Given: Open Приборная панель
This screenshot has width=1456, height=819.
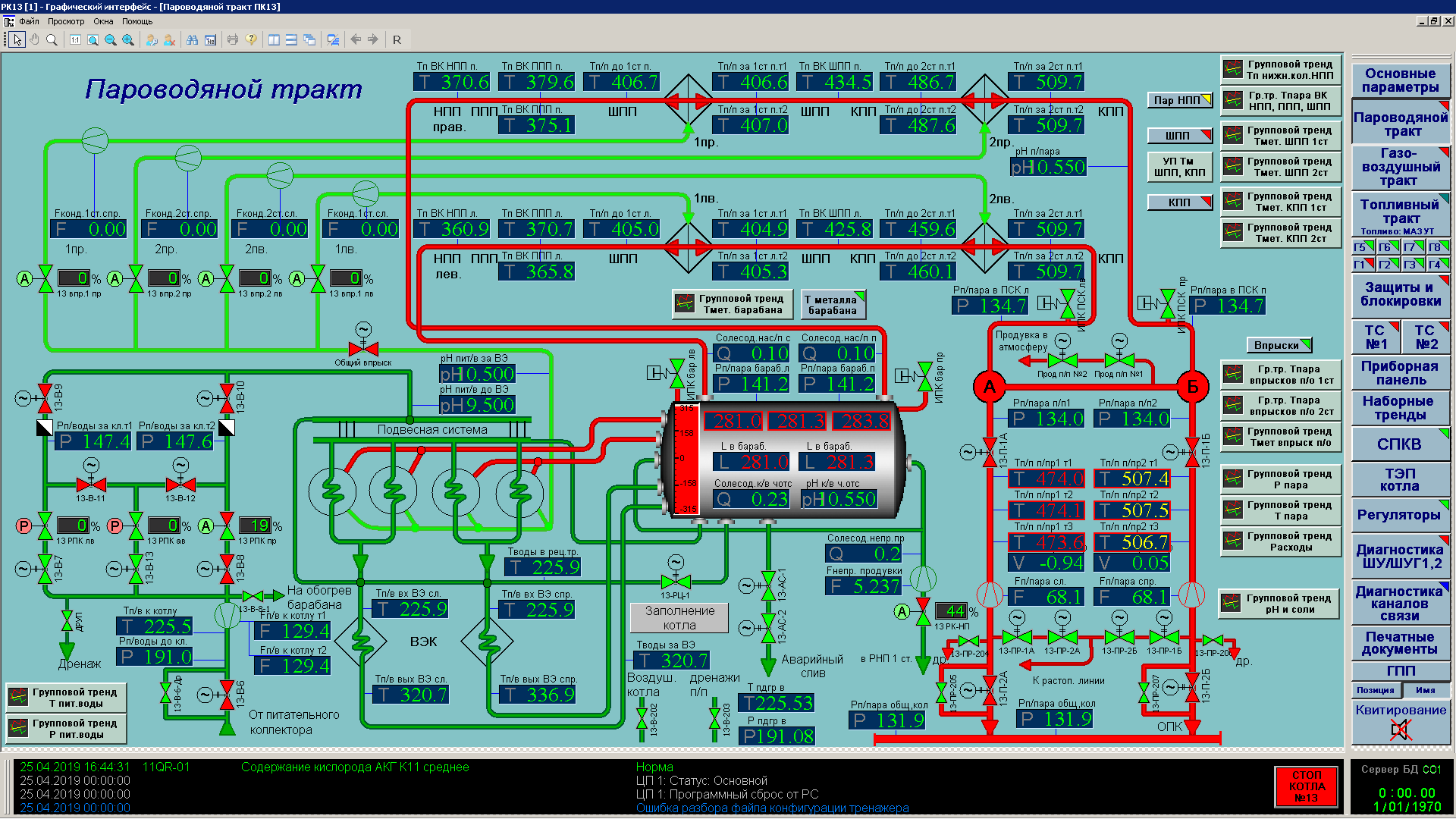Looking at the screenshot, I should (1400, 373).
